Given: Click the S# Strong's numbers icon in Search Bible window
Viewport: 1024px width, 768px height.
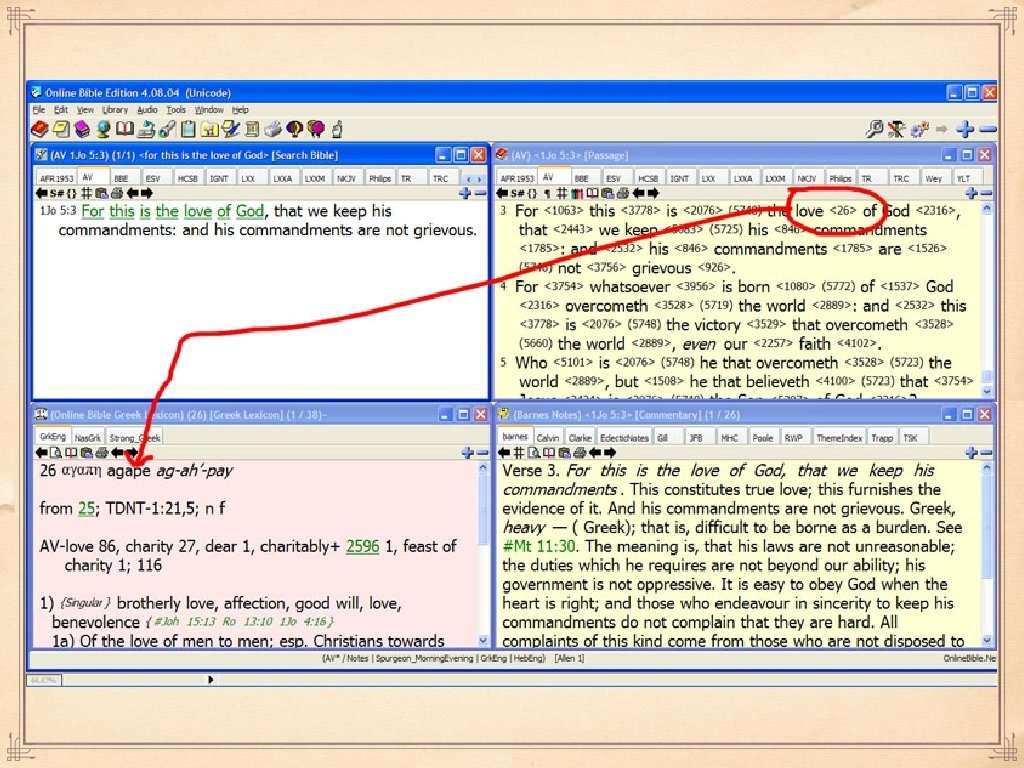Looking at the screenshot, I should pyautogui.click(x=57, y=193).
